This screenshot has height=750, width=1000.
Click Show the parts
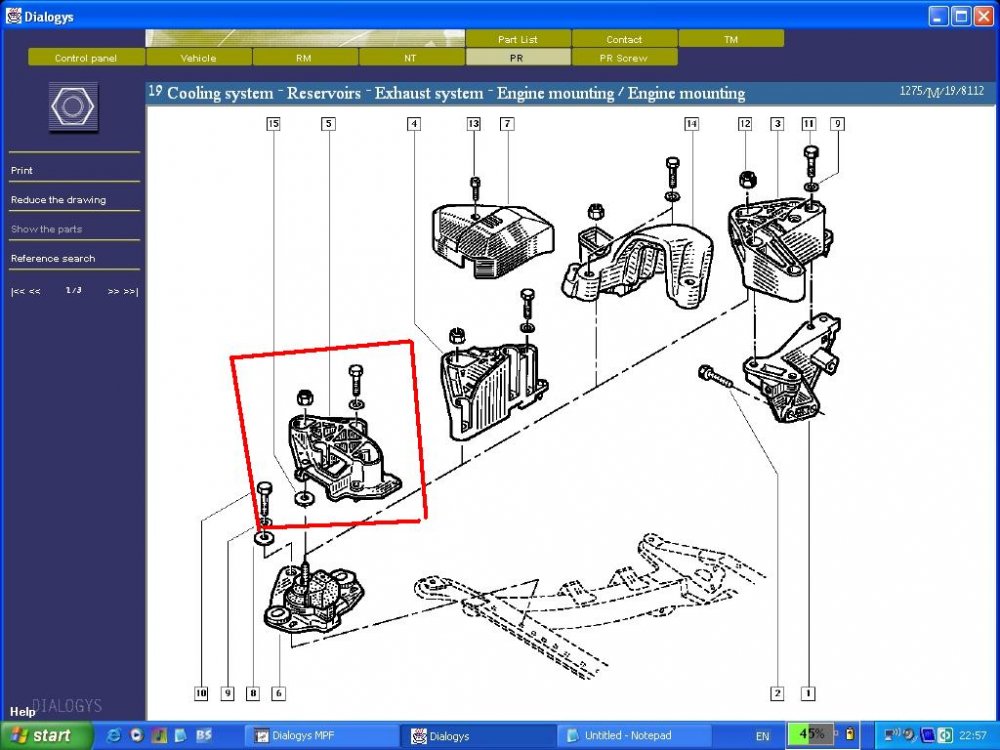(46, 229)
